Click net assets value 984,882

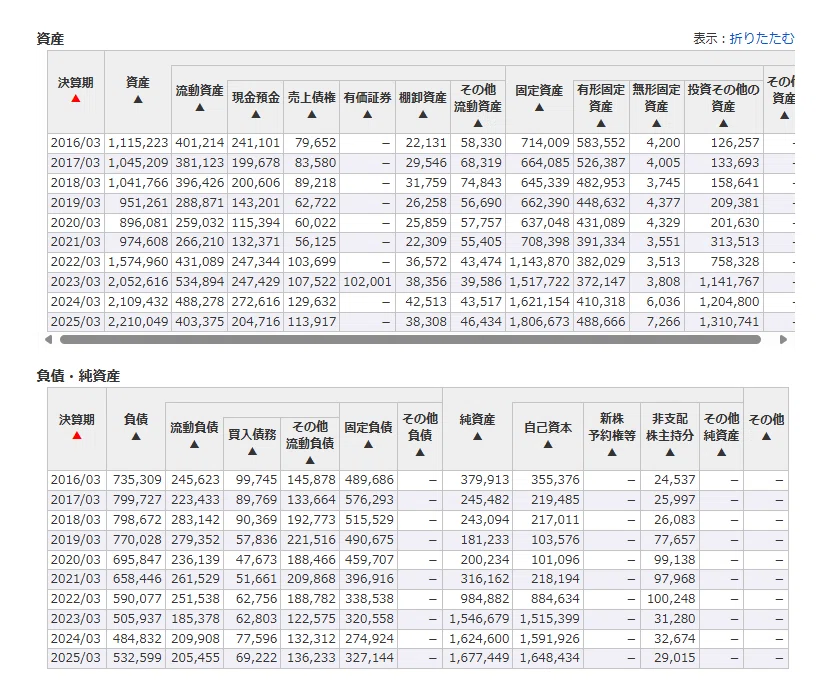[x=485, y=599]
